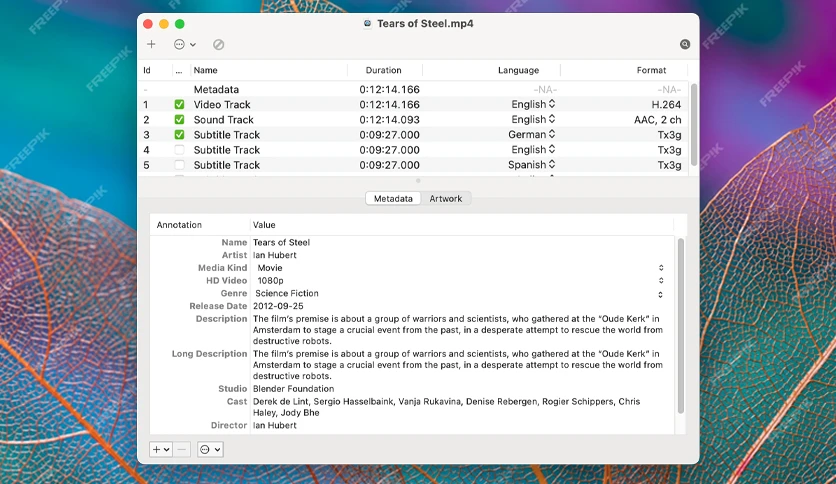
Task: Open the German language selector on track 3
Action: 532,134
